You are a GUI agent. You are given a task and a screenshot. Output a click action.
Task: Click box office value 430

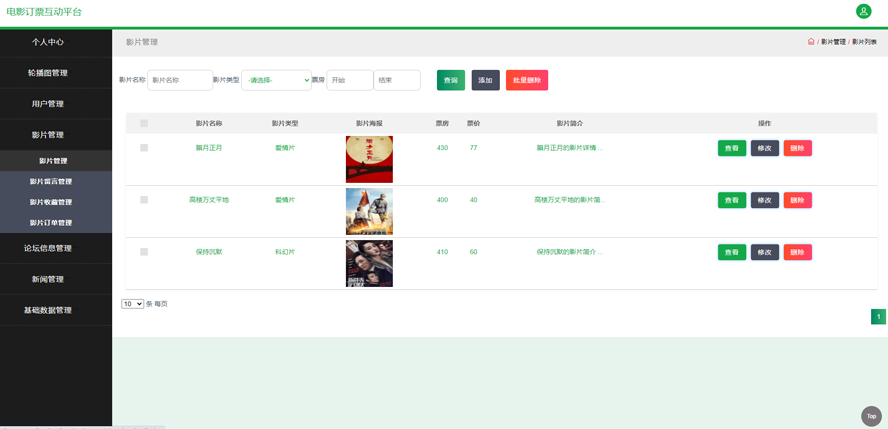point(442,148)
